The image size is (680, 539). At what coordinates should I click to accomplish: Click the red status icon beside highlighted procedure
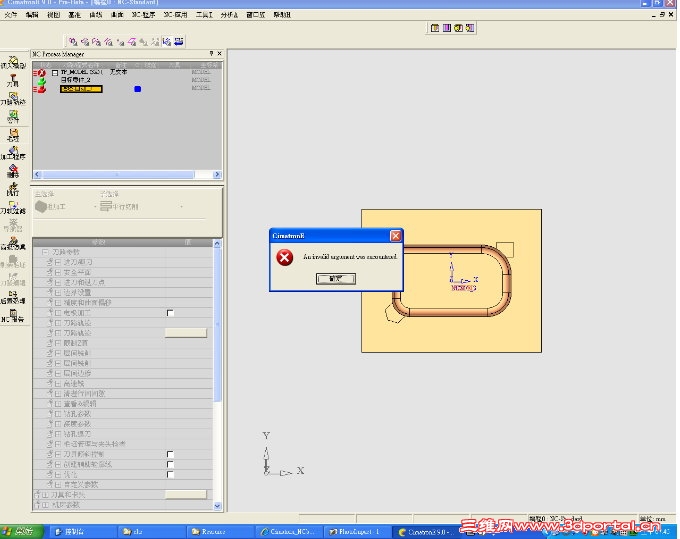tap(41, 89)
